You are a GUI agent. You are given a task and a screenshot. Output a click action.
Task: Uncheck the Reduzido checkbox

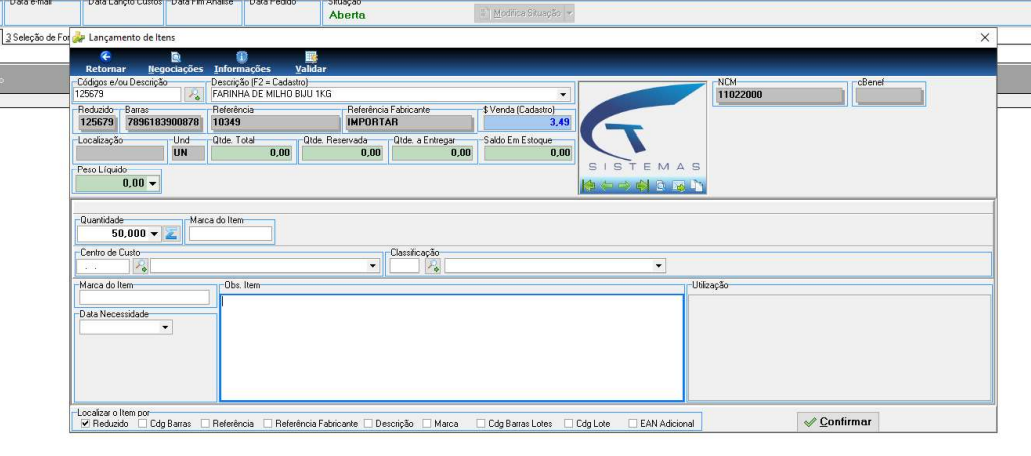pyautogui.click(x=85, y=424)
